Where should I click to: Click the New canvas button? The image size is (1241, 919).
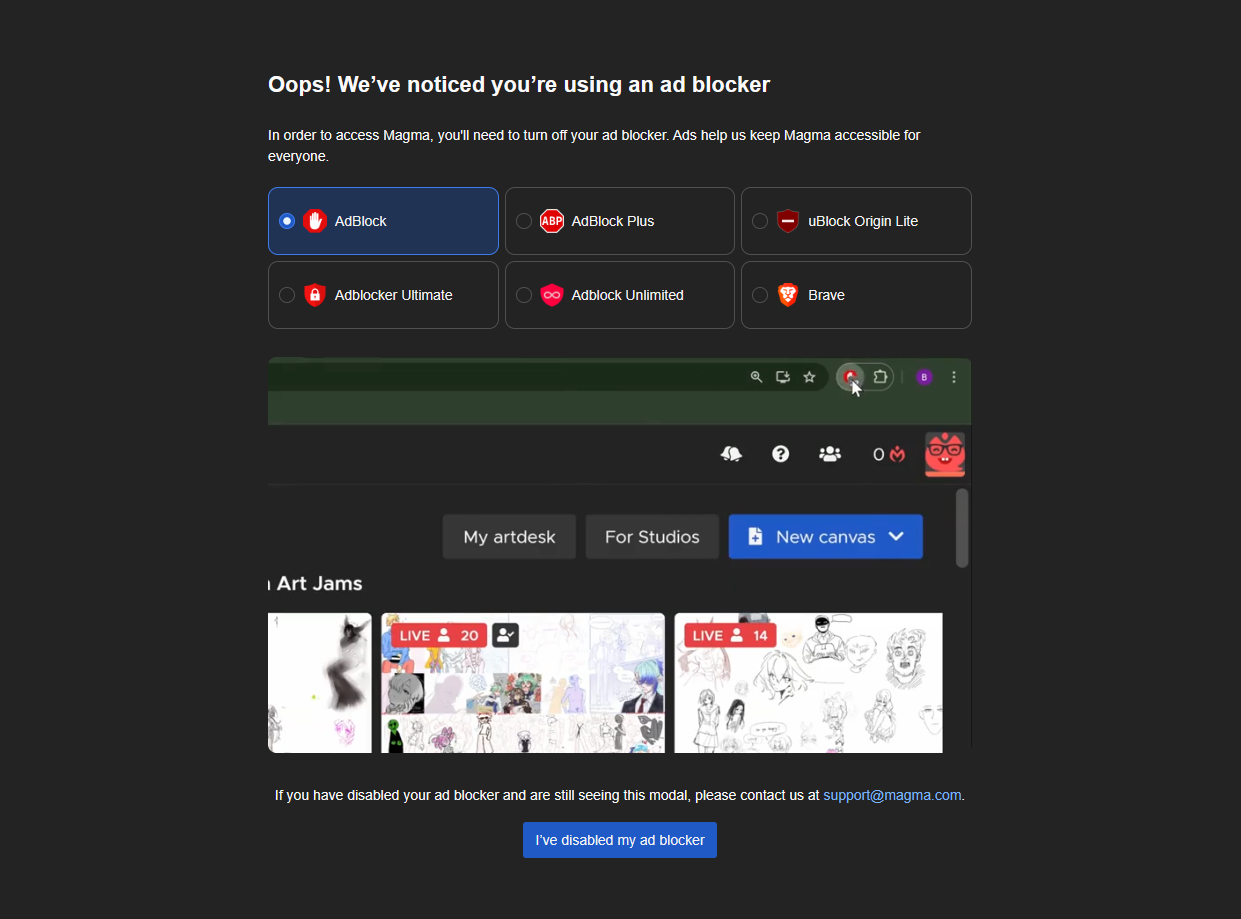click(826, 537)
